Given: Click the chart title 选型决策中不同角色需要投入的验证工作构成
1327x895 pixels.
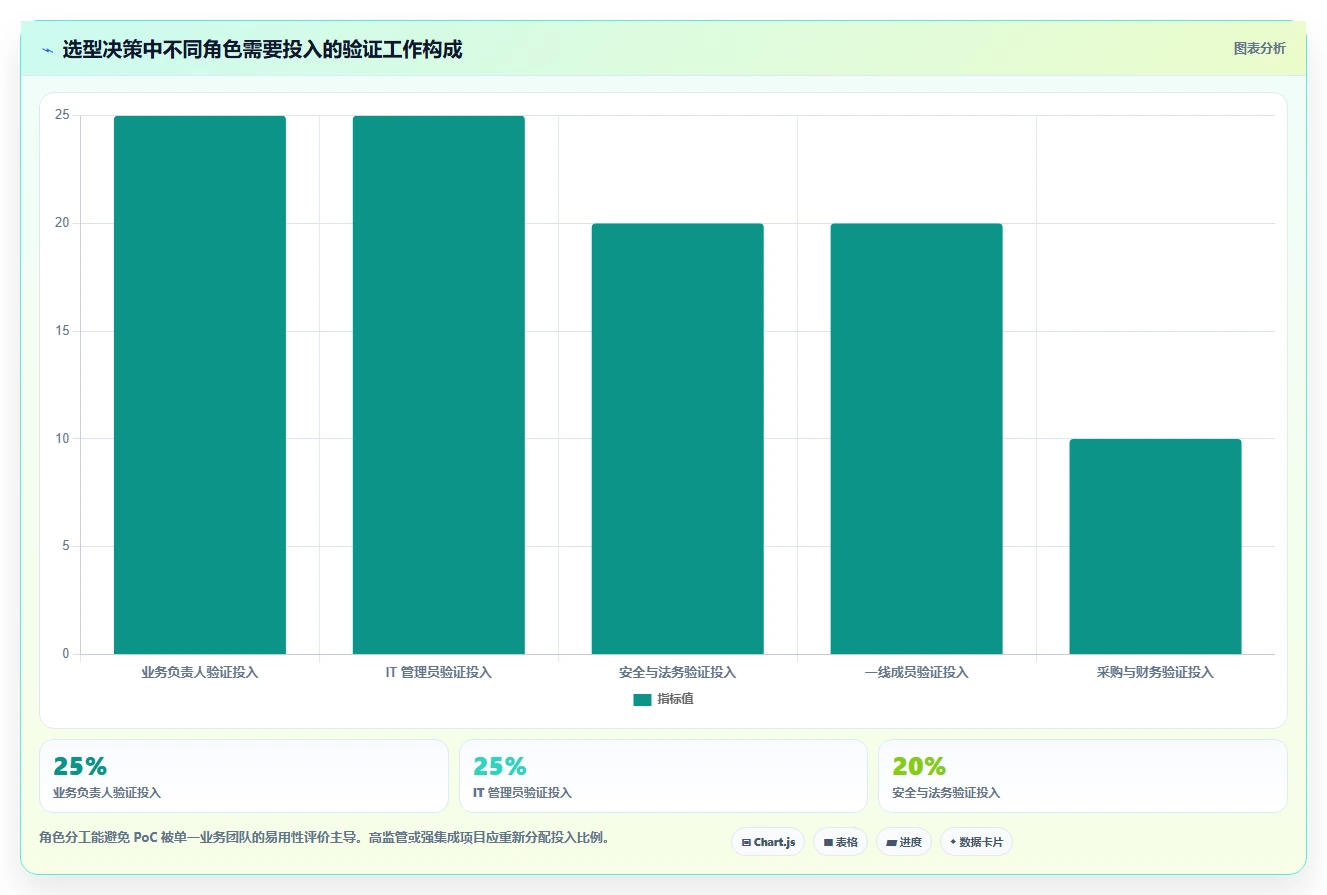Looking at the screenshot, I should pyautogui.click(x=262, y=49).
